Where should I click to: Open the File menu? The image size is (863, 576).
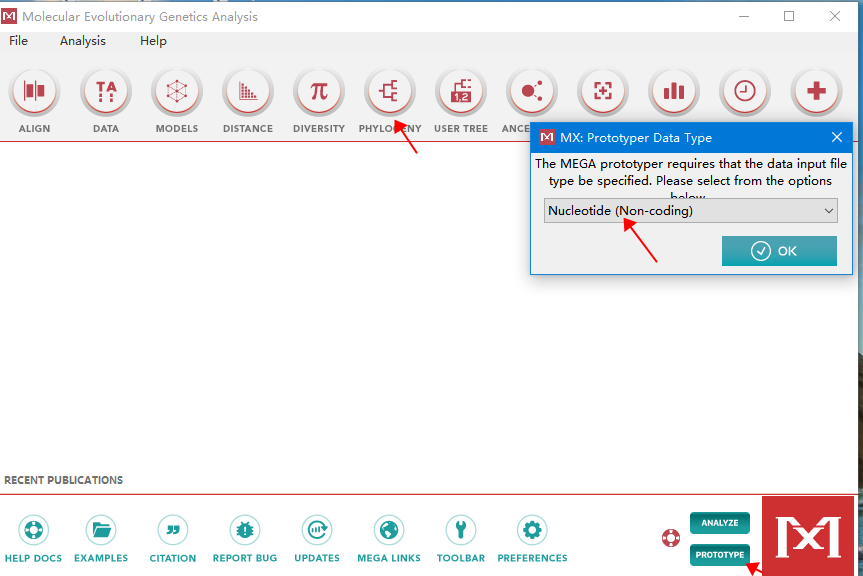(x=18, y=41)
